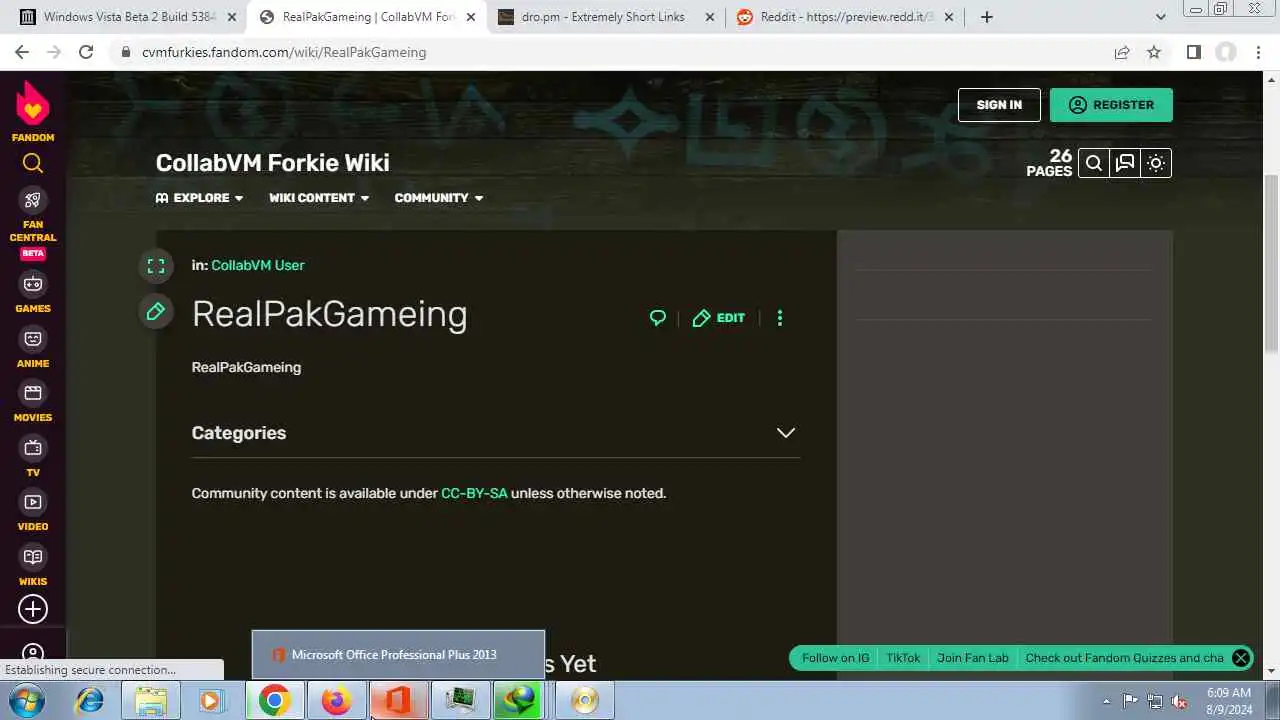1280x720 pixels.
Task: Toggle the browser side panel icon
Action: click(x=1193, y=52)
